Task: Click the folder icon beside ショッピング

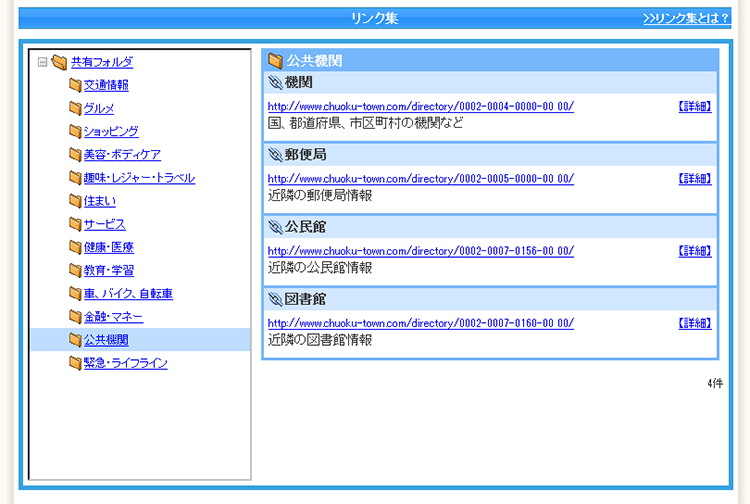Action: tap(75, 131)
